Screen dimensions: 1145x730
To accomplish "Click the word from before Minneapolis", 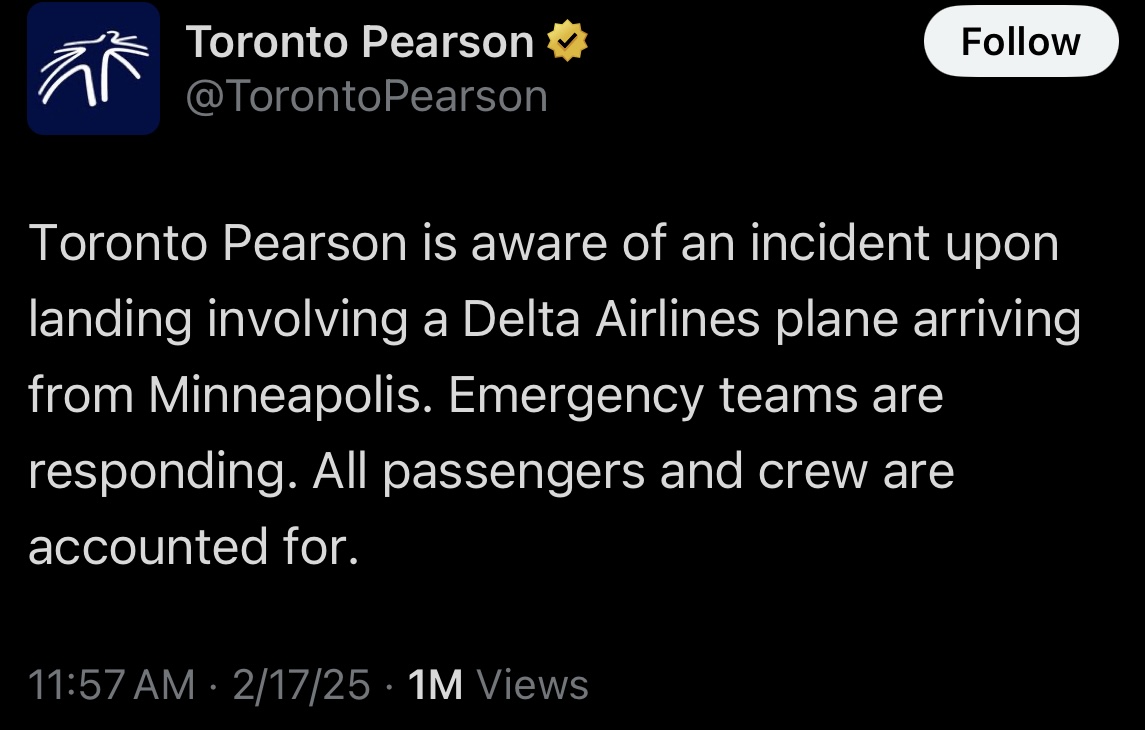I will pyautogui.click(x=80, y=395).
